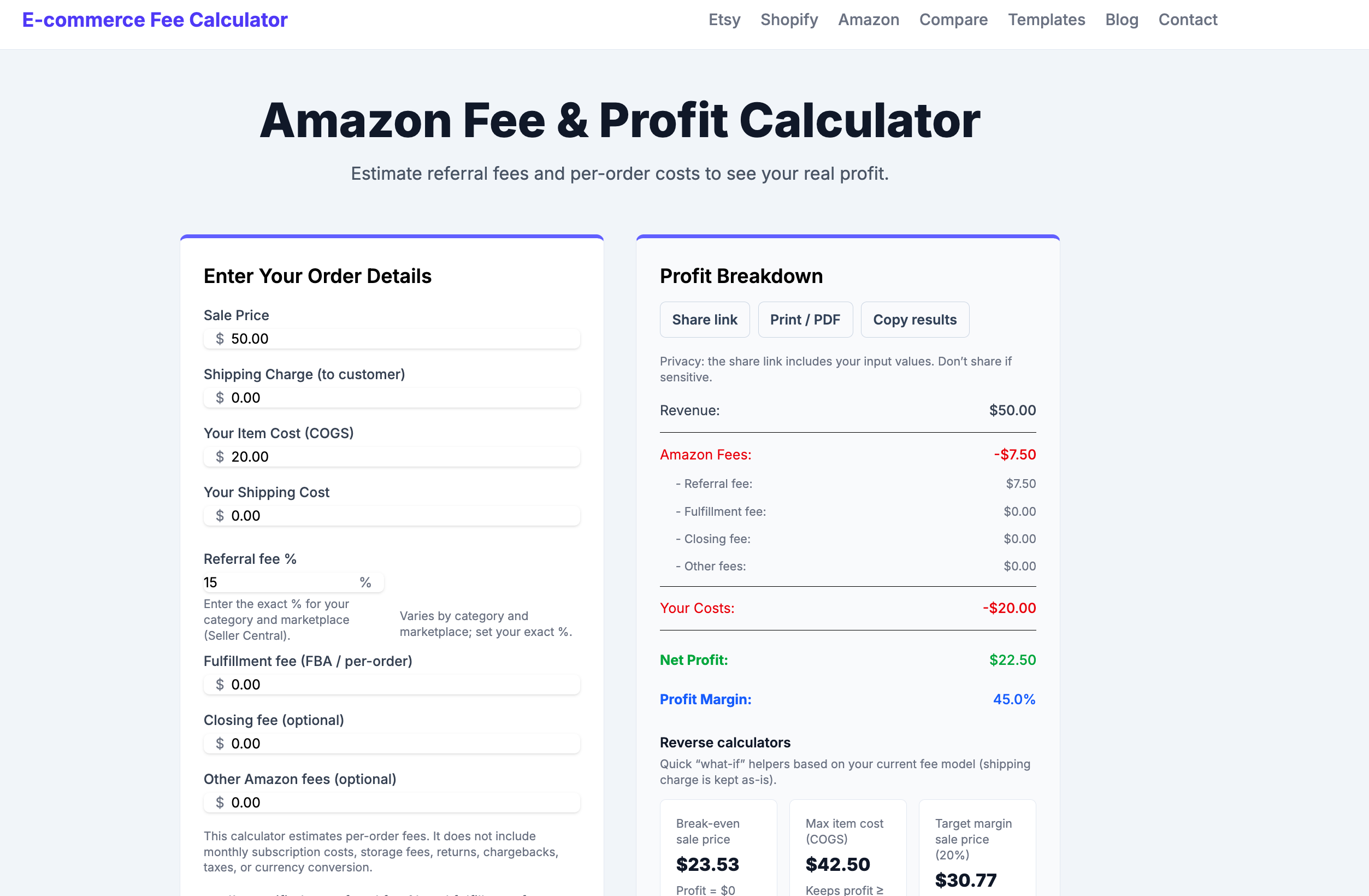Go to the Compare page
Screen dimensions: 1369x896
click(953, 20)
